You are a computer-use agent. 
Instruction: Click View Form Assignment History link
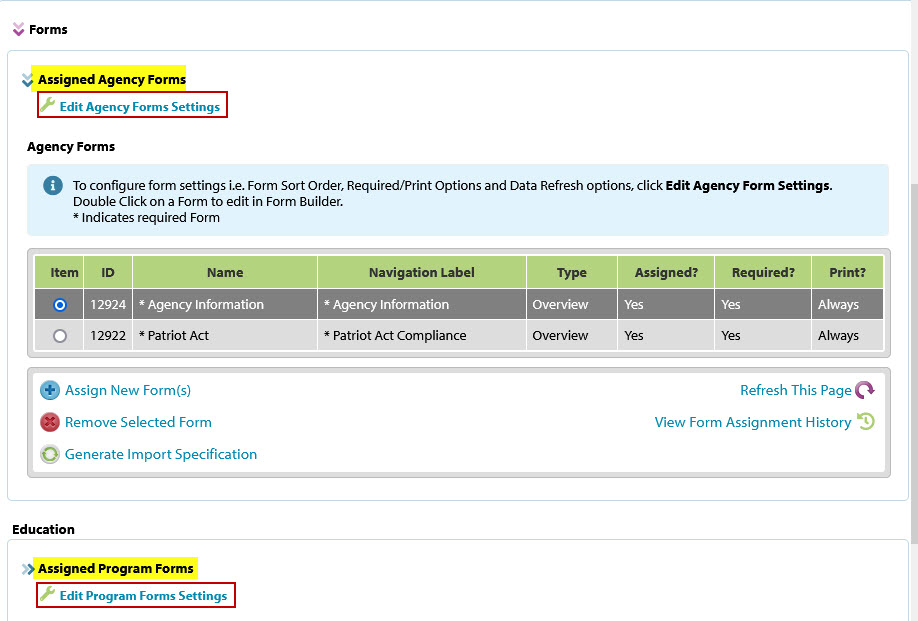pos(752,422)
